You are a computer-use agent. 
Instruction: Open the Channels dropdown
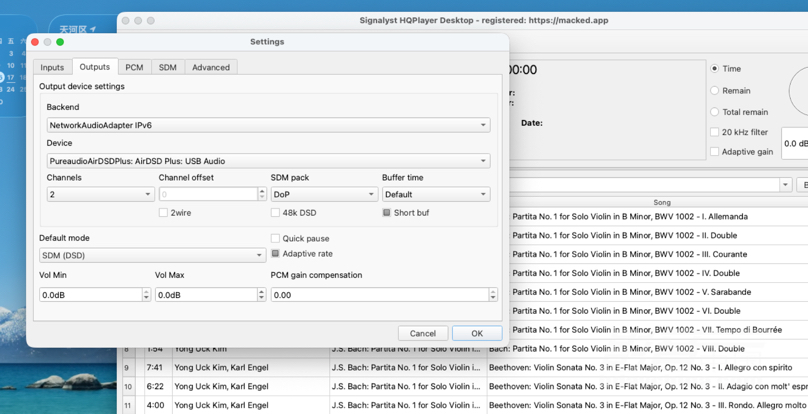100,194
